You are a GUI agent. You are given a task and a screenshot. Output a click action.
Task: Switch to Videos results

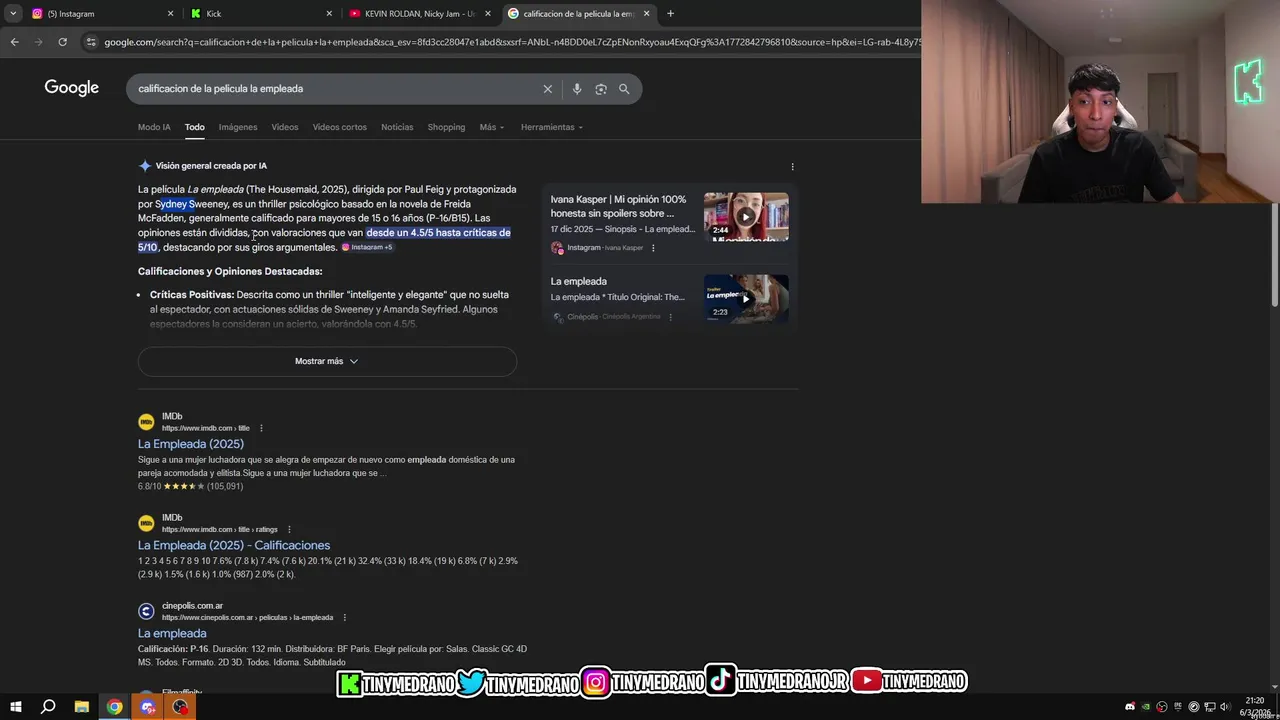(x=285, y=127)
